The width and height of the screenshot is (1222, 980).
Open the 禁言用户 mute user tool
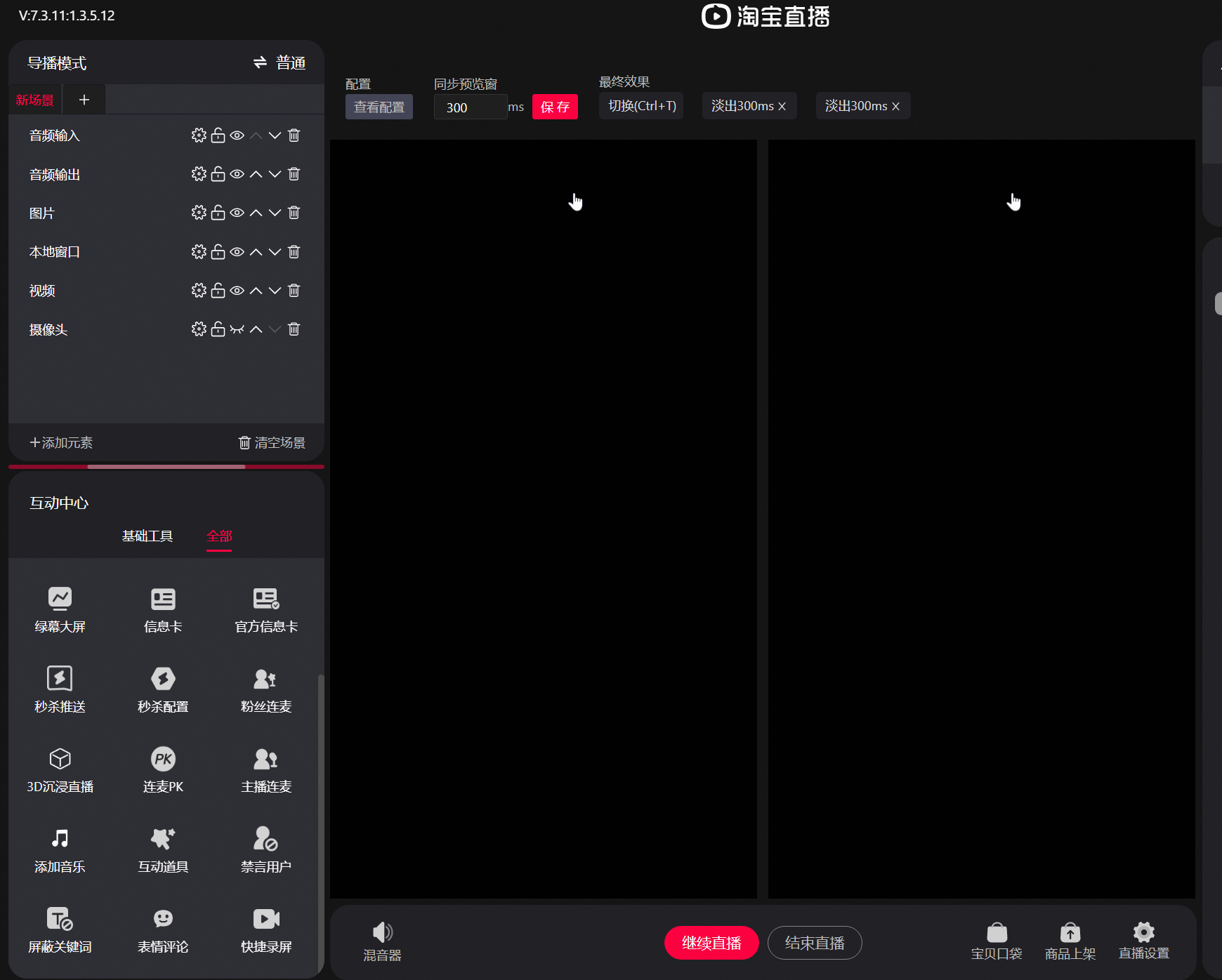pos(266,849)
